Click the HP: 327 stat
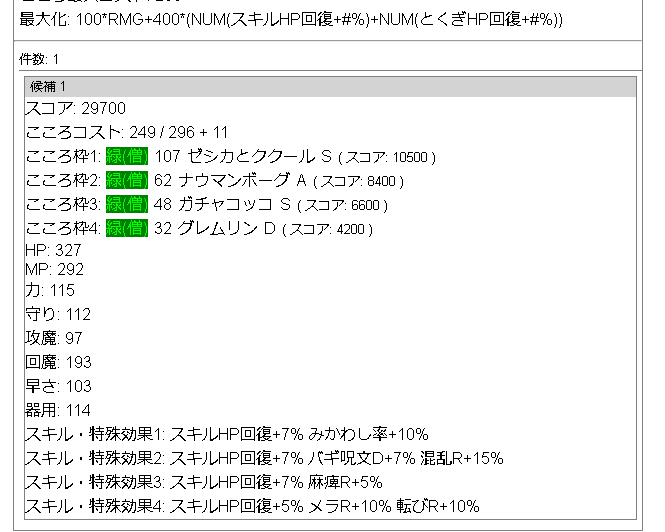 click(53, 250)
